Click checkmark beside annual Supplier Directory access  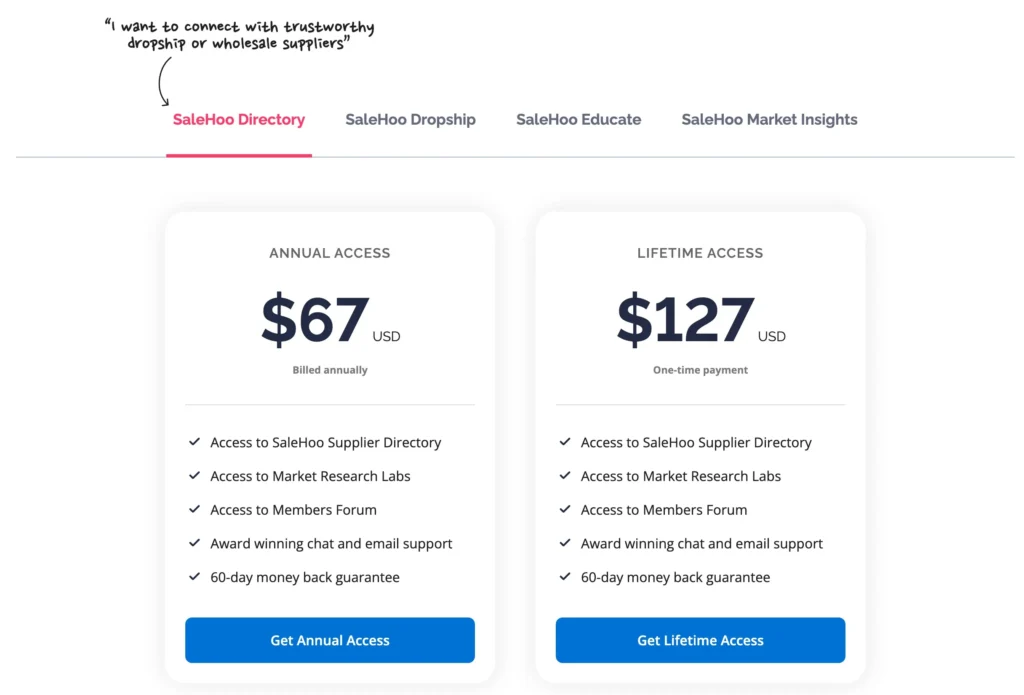[194, 442]
